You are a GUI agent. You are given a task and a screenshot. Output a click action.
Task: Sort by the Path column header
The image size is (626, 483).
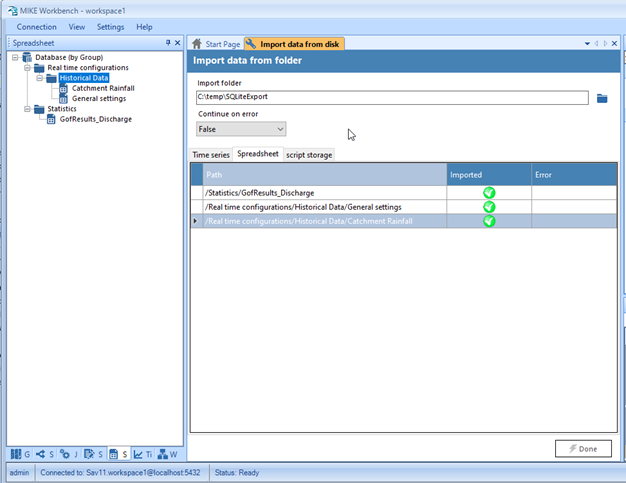[x=325, y=174]
